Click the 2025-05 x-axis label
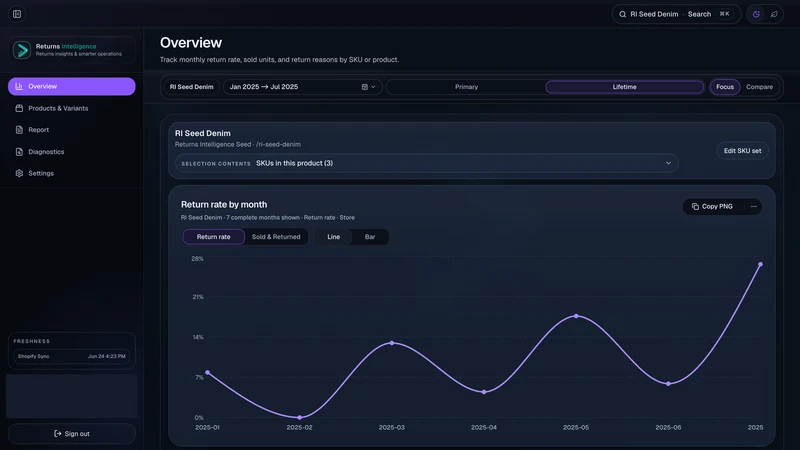 click(576, 428)
